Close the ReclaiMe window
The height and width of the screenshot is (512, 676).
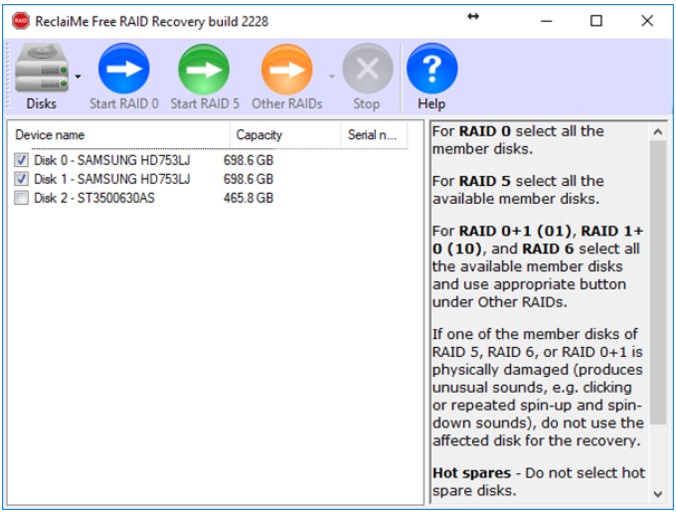point(647,21)
